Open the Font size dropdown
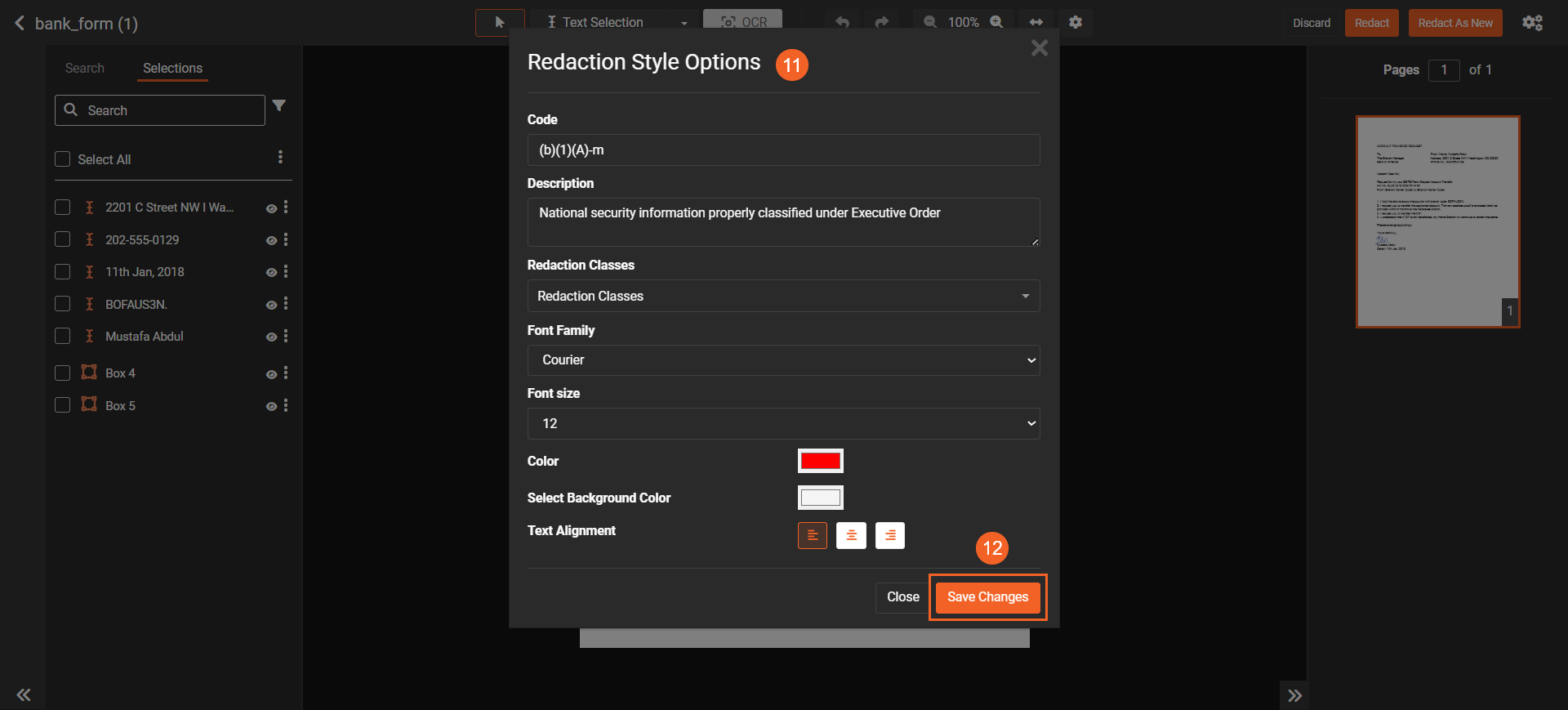The image size is (1568, 710). (783, 423)
